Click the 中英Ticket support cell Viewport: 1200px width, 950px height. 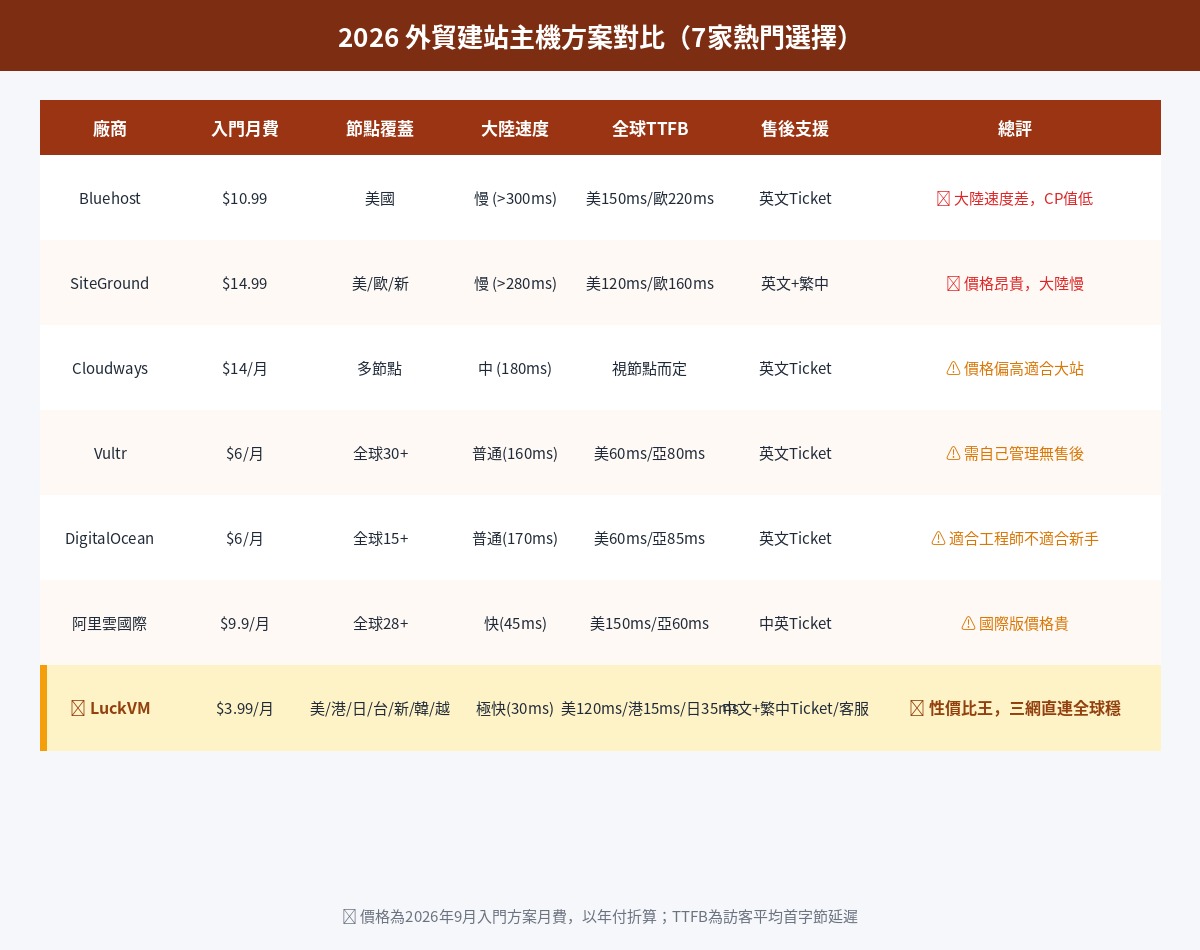(795, 623)
